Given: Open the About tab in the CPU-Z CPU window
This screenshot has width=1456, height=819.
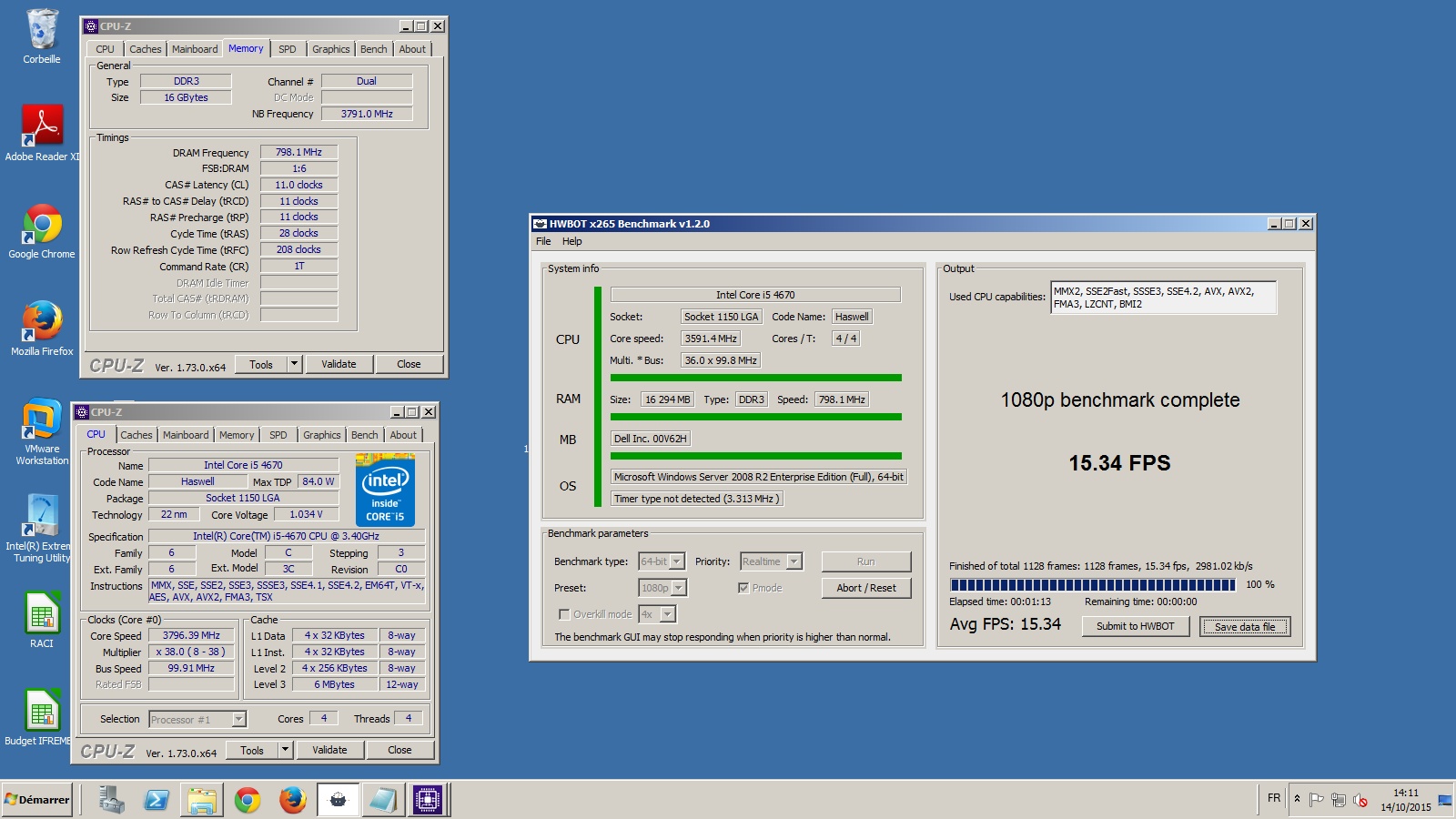Looking at the screenshot, I should pyautogui.click(x=403, y=436).
